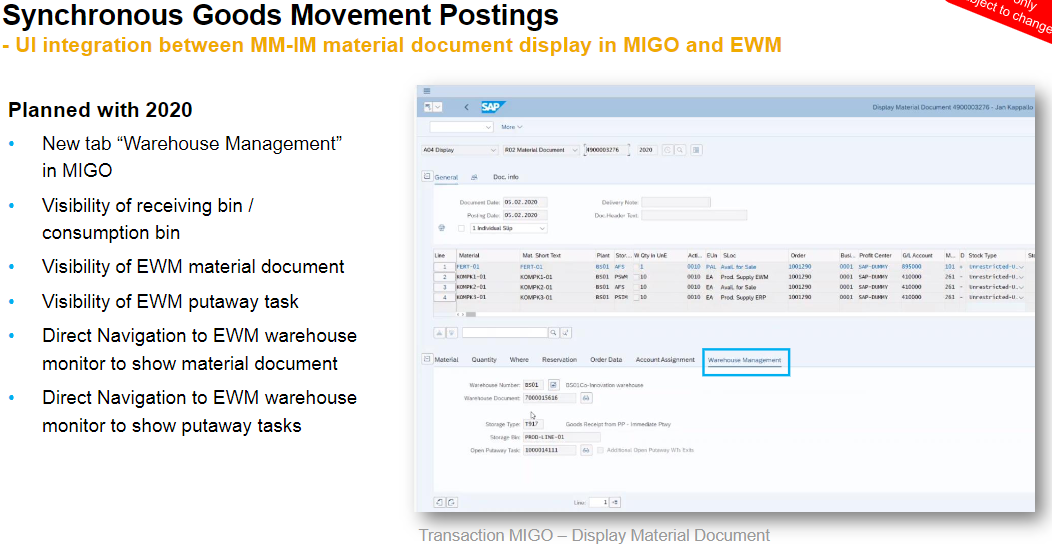Switch to the Doc. info tab
1052x547 pixels.
pyautogui.click(x=506, y=177)
